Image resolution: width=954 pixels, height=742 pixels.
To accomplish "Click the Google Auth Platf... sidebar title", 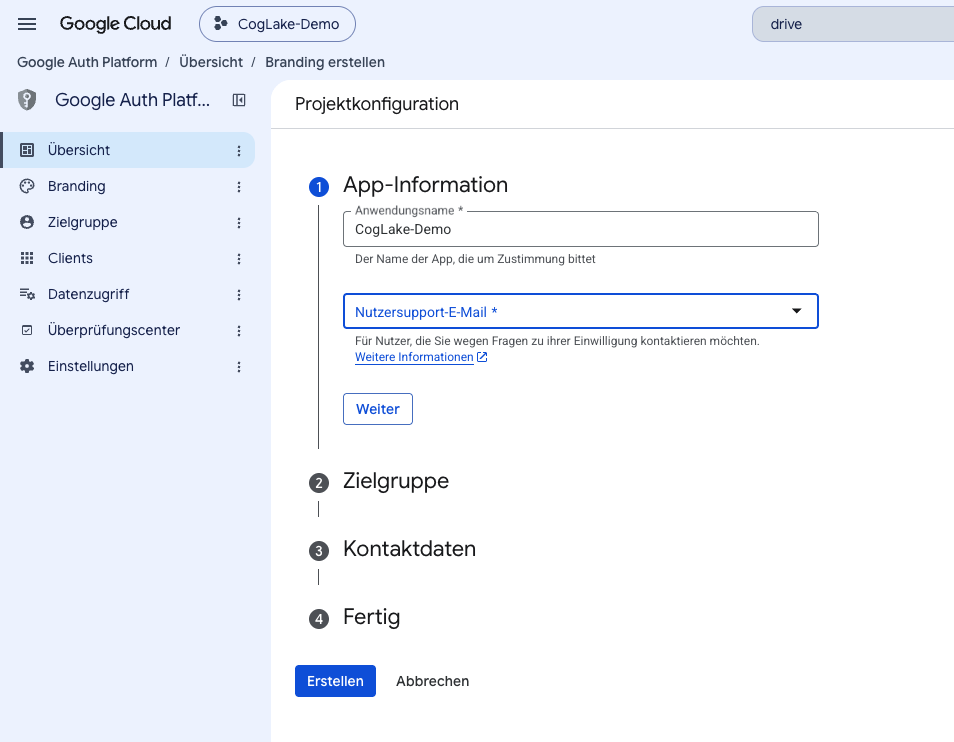I will pos(132,100).
